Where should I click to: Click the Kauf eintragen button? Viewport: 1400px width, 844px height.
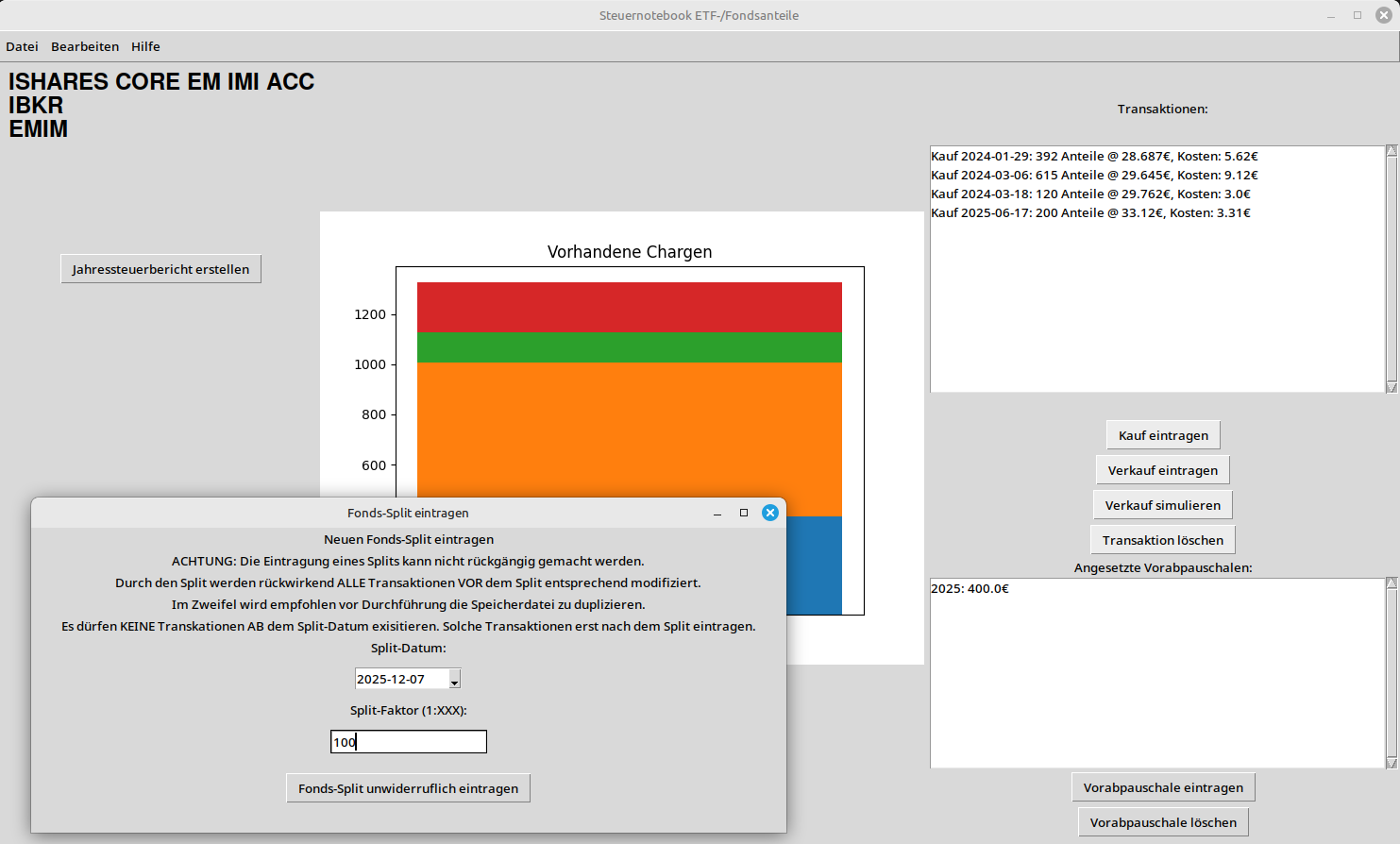(x=1163, y=435)
